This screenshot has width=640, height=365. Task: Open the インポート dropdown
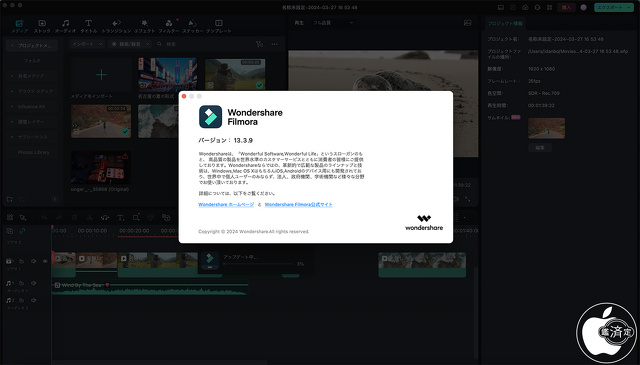point(87,44)
